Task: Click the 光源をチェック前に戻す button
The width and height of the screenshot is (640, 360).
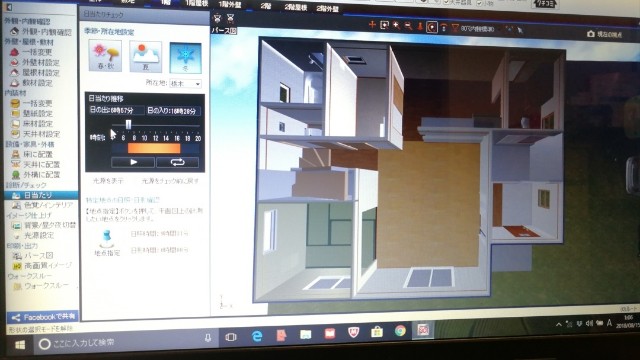Action: coord(170,181)
